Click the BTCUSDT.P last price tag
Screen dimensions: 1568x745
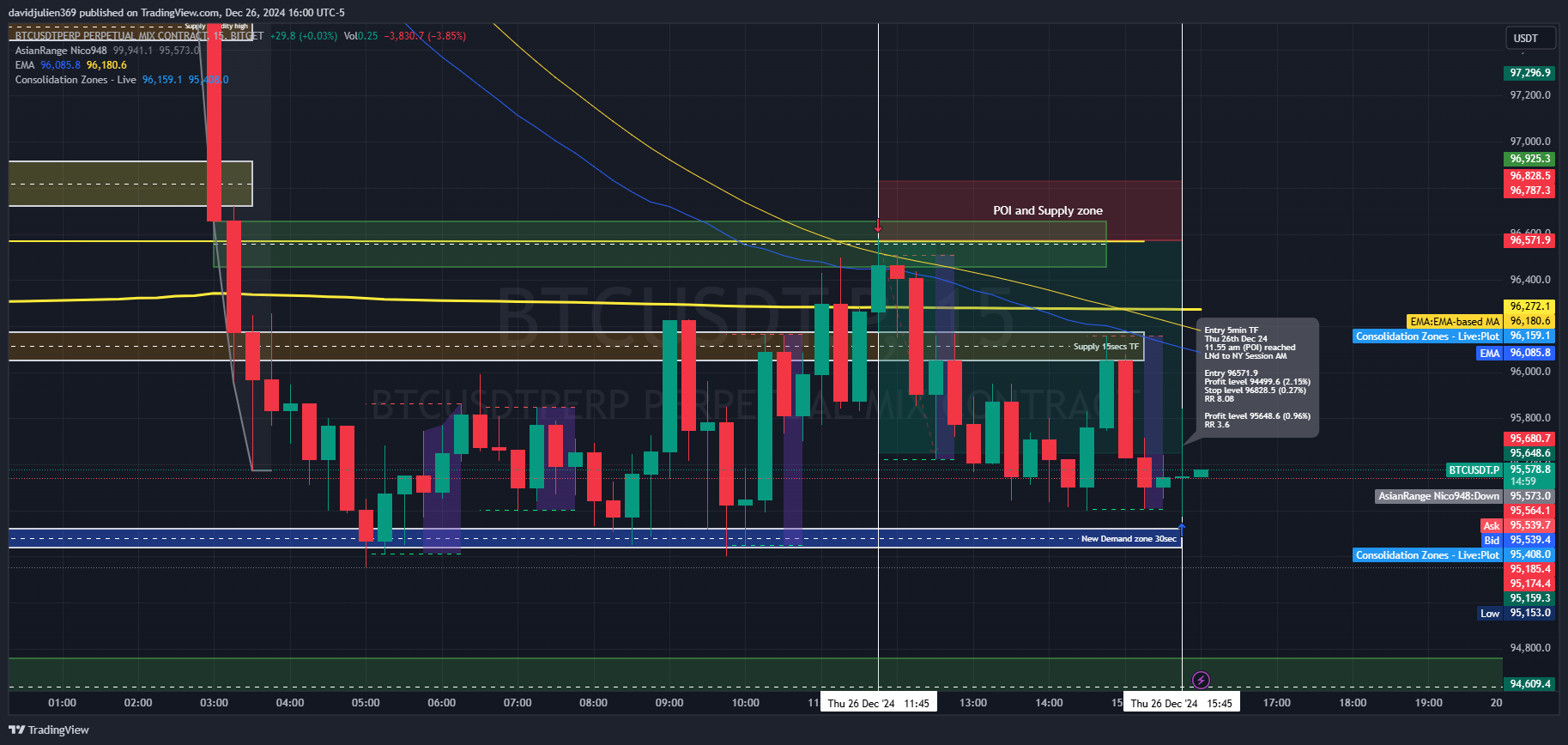point(1474,470)
